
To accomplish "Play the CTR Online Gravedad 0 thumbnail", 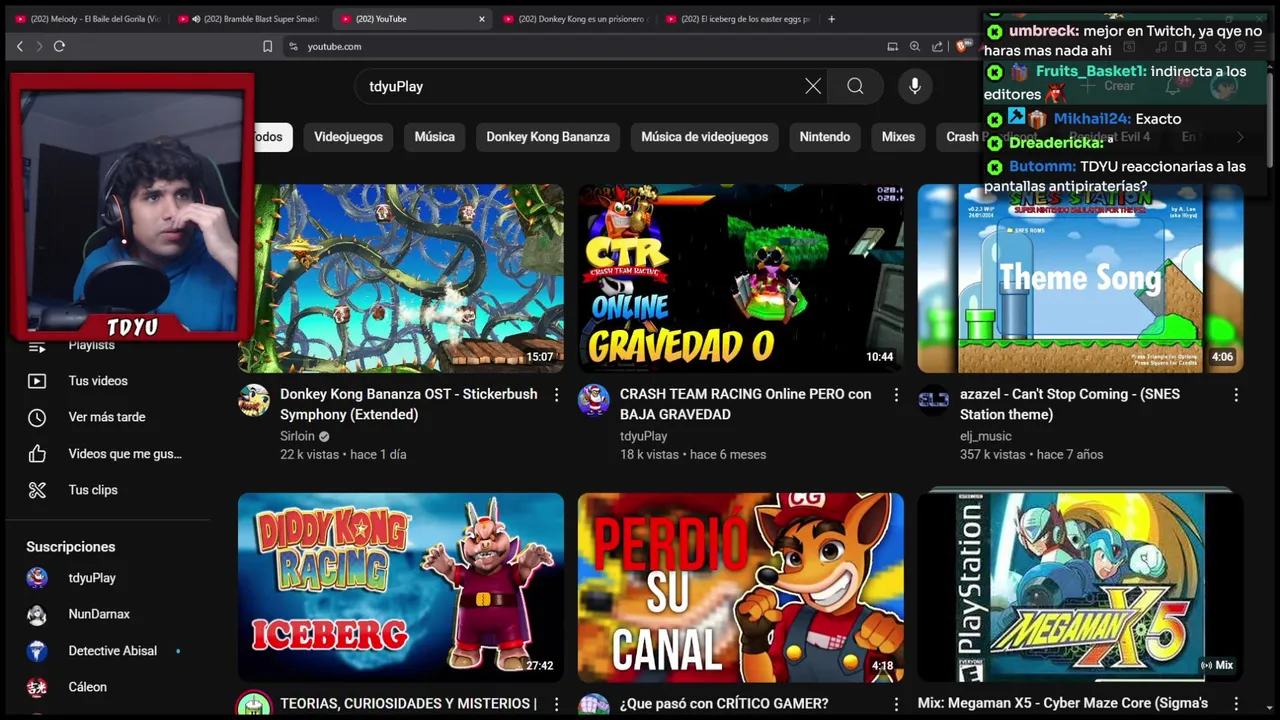I will pyautogui.click(x=741, y=278).
